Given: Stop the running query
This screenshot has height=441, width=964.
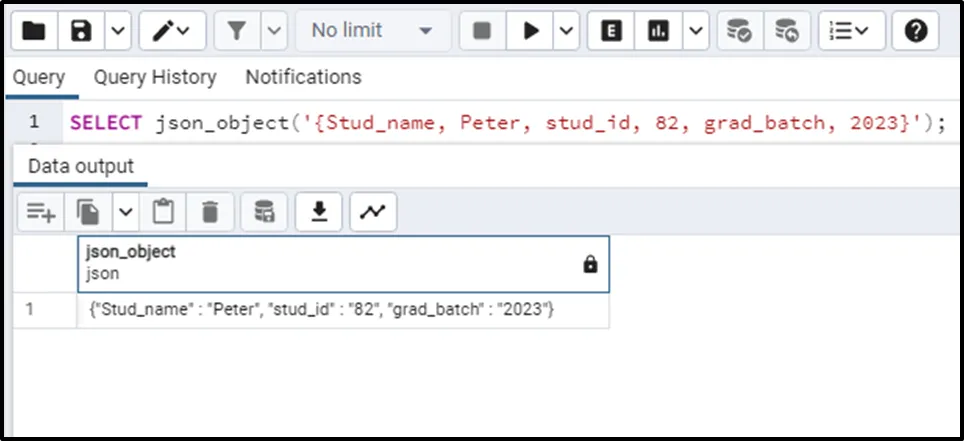Looking at the screenshot, I should (482, 31).
